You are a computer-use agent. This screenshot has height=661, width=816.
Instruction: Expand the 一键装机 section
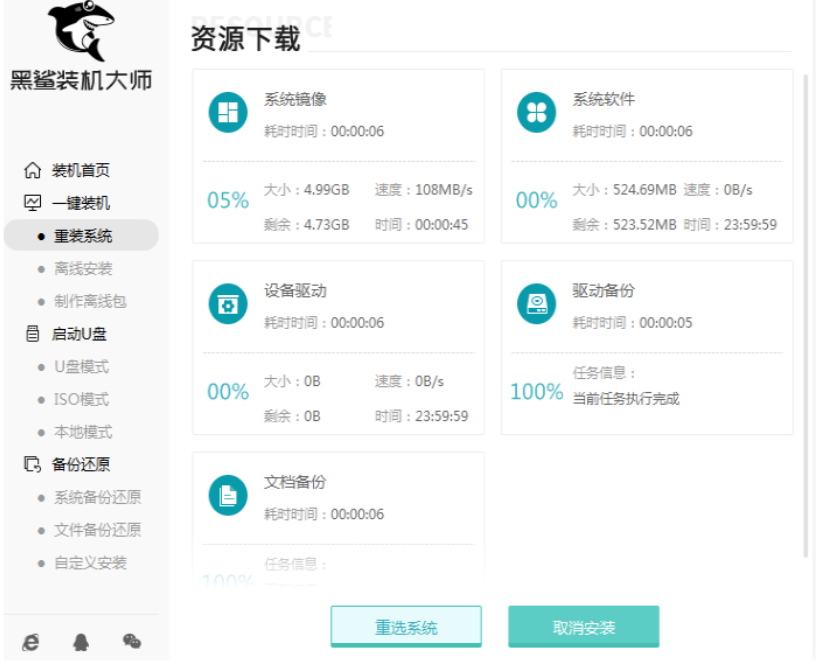pos(80,203)
